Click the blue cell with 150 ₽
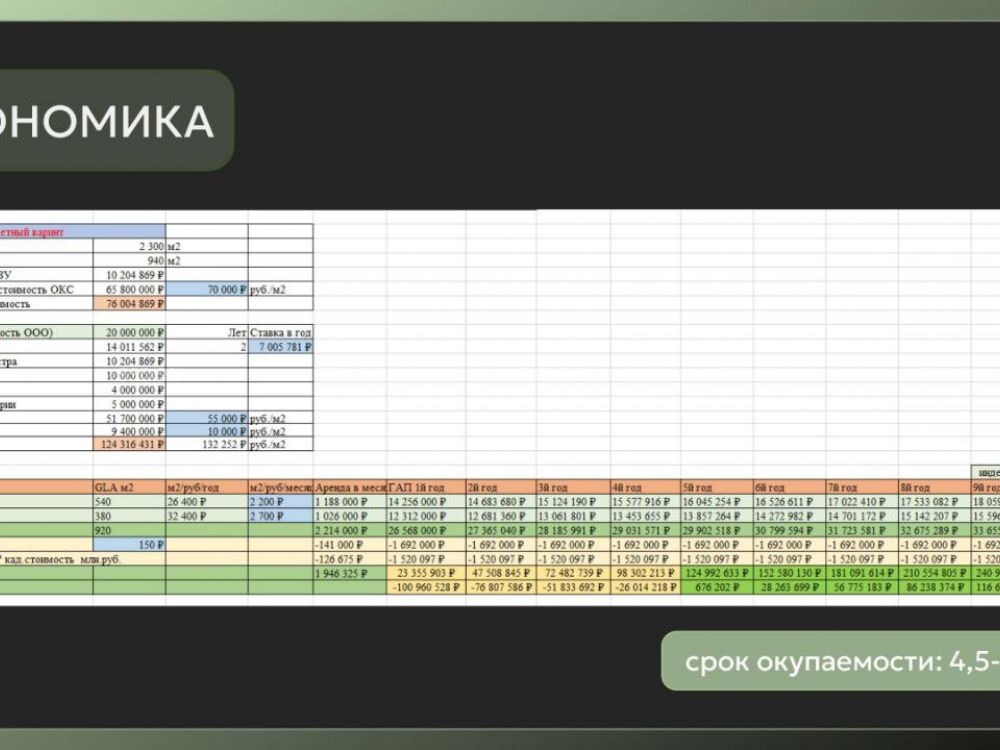Screen dimensions: 1000x750 click(x=130, y=545)
